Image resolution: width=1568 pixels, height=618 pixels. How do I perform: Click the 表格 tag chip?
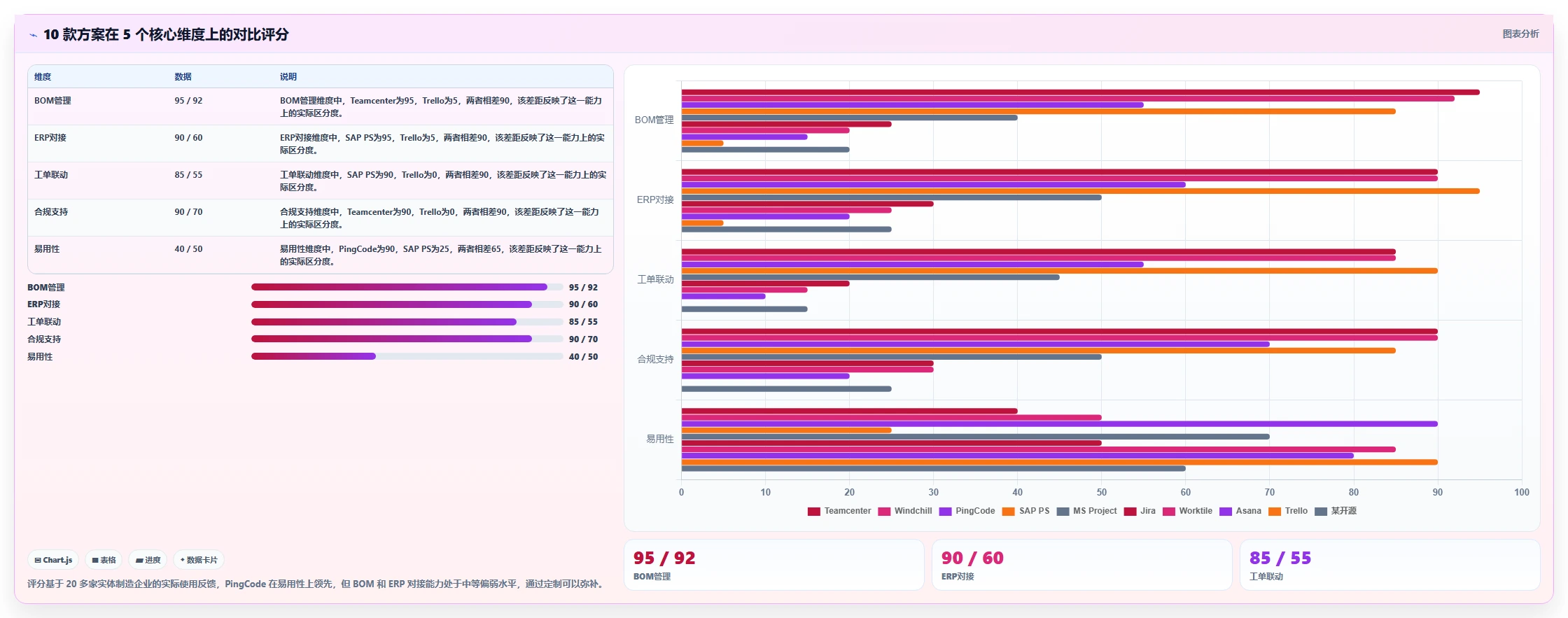click(104, 560)
